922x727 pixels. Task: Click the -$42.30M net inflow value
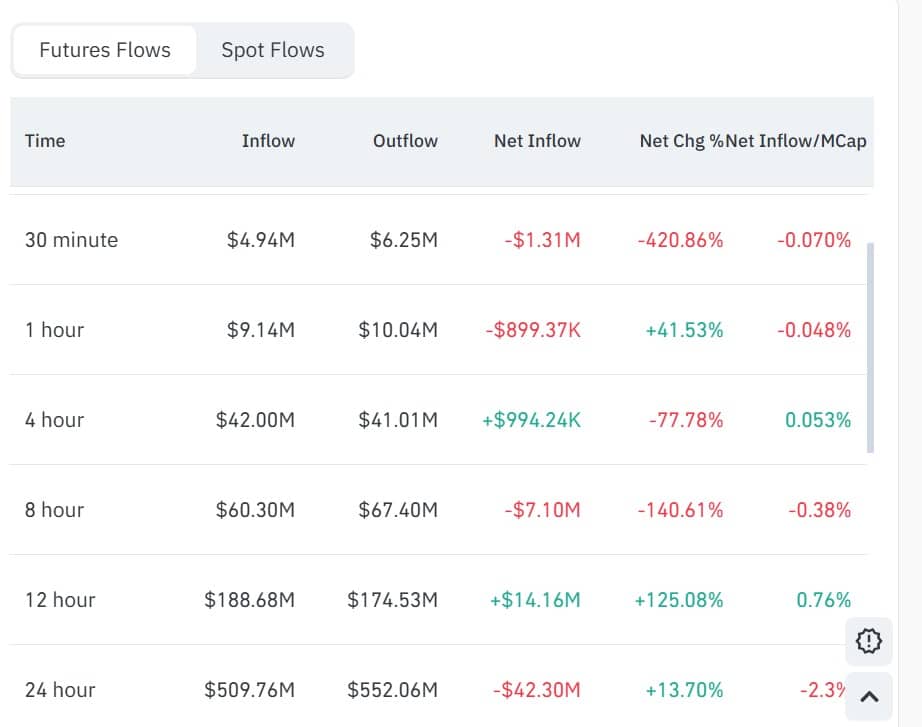pyautogui.click(x=537, y=690)
